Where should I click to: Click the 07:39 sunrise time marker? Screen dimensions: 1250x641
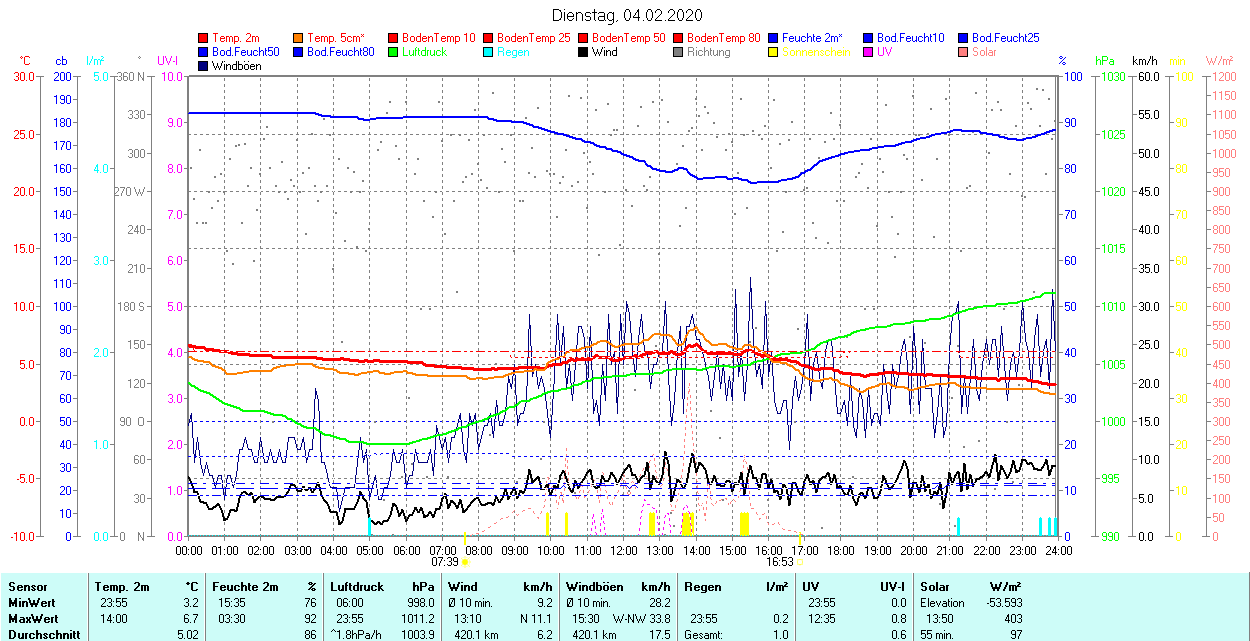(x=444, y=562)
